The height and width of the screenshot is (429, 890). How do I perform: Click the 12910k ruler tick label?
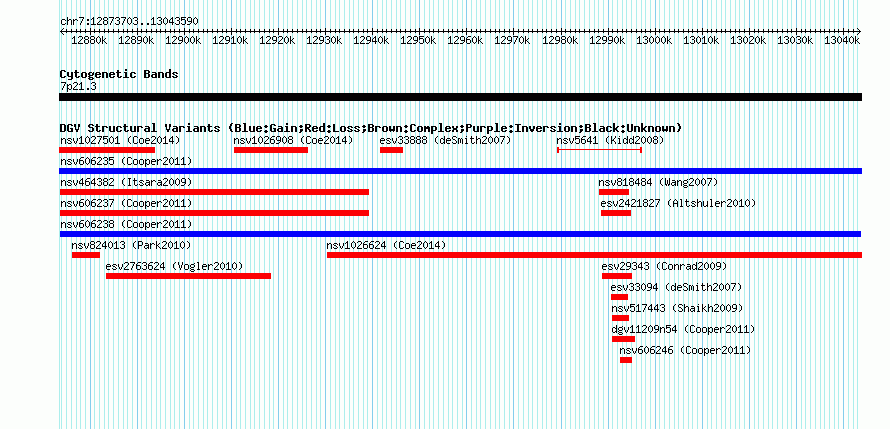[230, 41]
